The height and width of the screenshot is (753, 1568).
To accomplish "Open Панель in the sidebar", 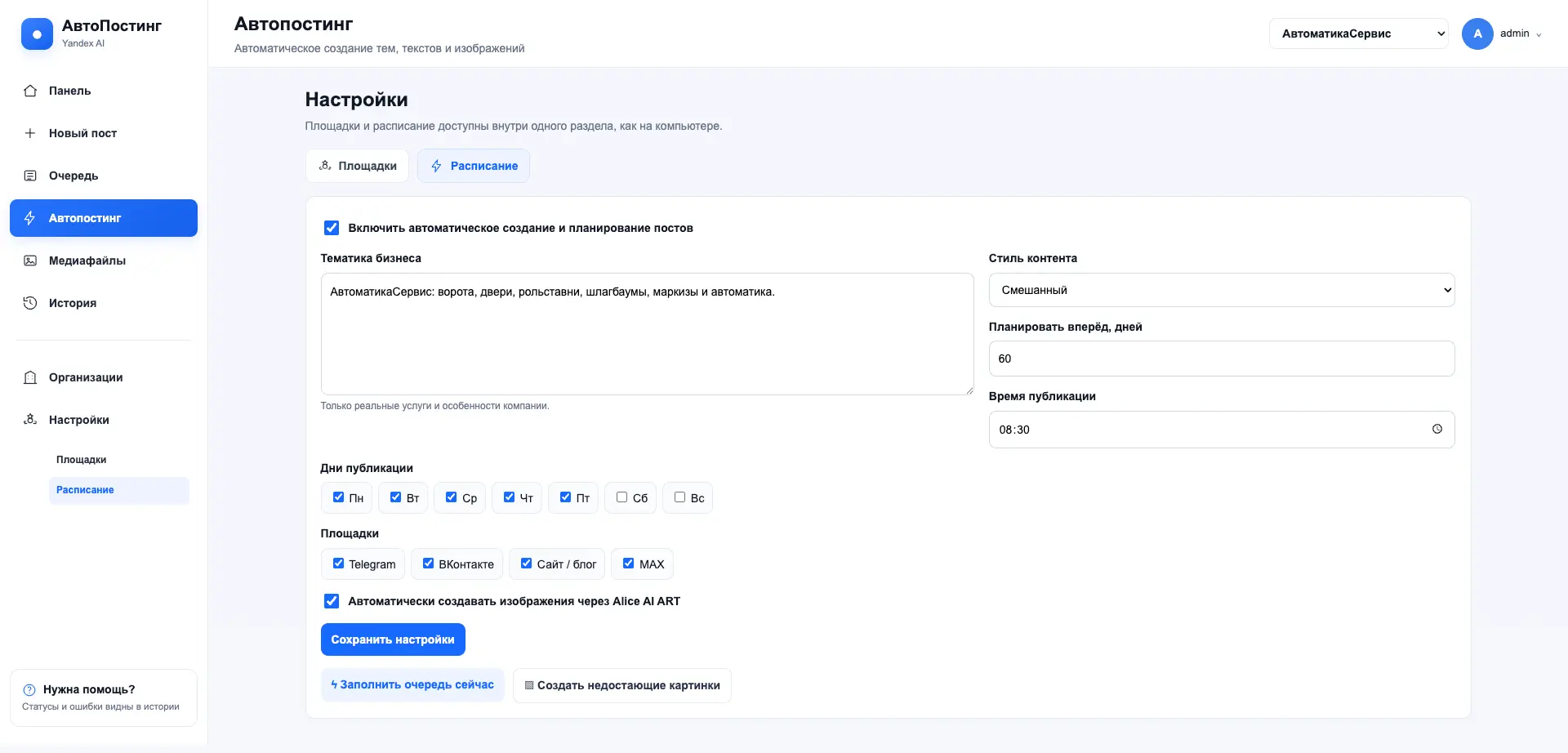I will (104, 91).
